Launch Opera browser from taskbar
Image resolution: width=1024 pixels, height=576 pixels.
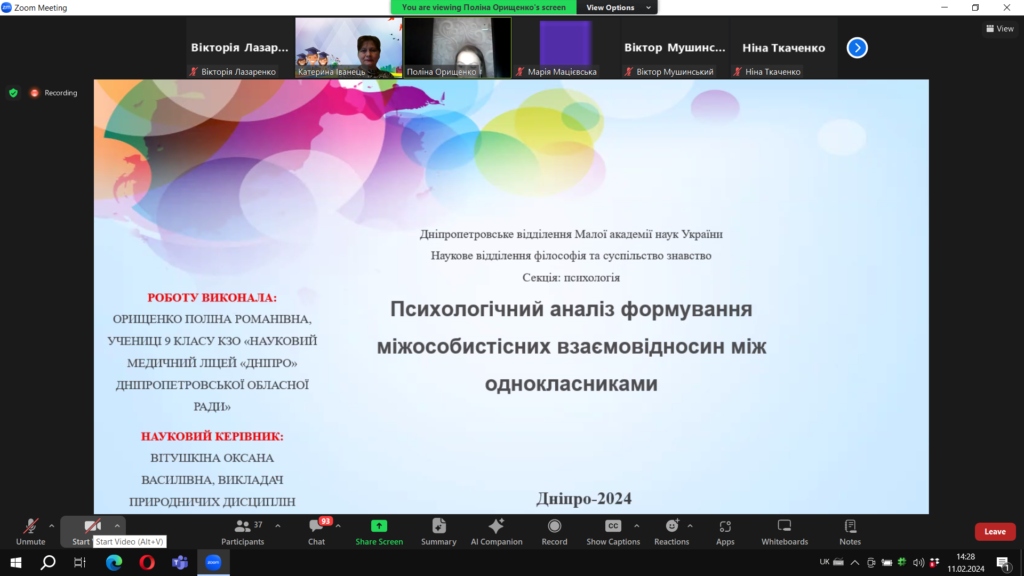click(147, 562)
